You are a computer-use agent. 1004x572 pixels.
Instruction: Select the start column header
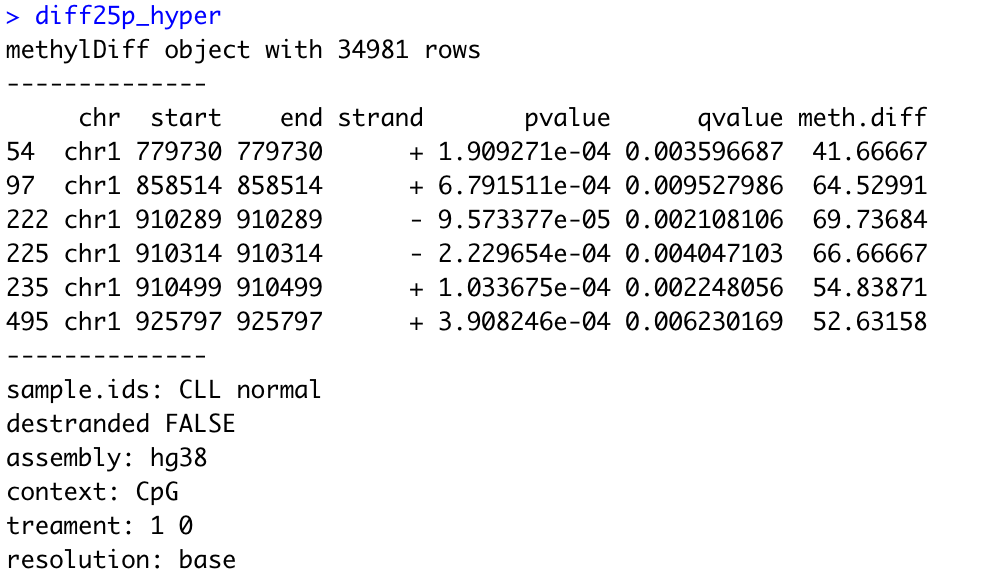[x=186, y=118]
